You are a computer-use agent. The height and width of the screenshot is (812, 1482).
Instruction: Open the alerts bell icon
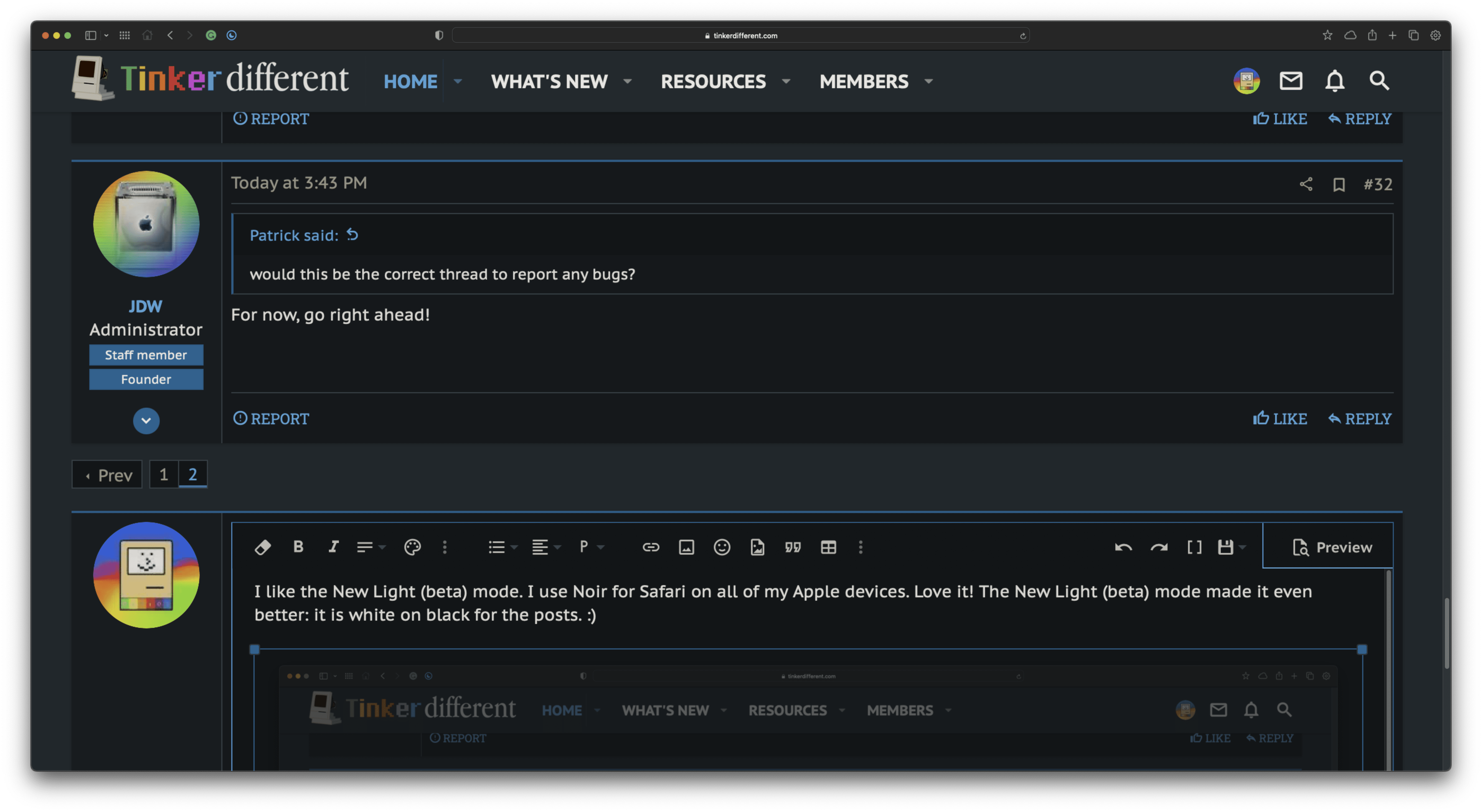pyautogui.click(x=1335, y=81)
